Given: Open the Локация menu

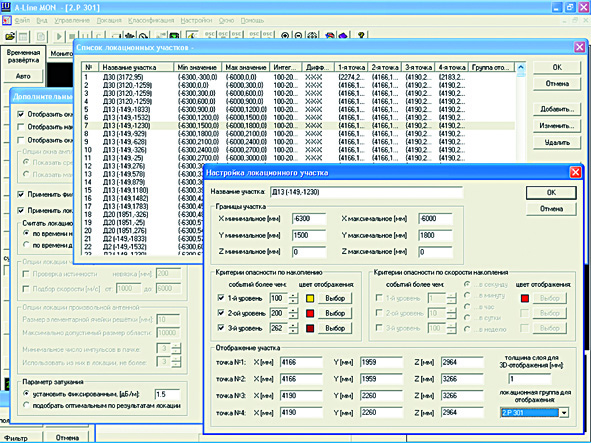Looking at the screenshot, I should [109, 20].
